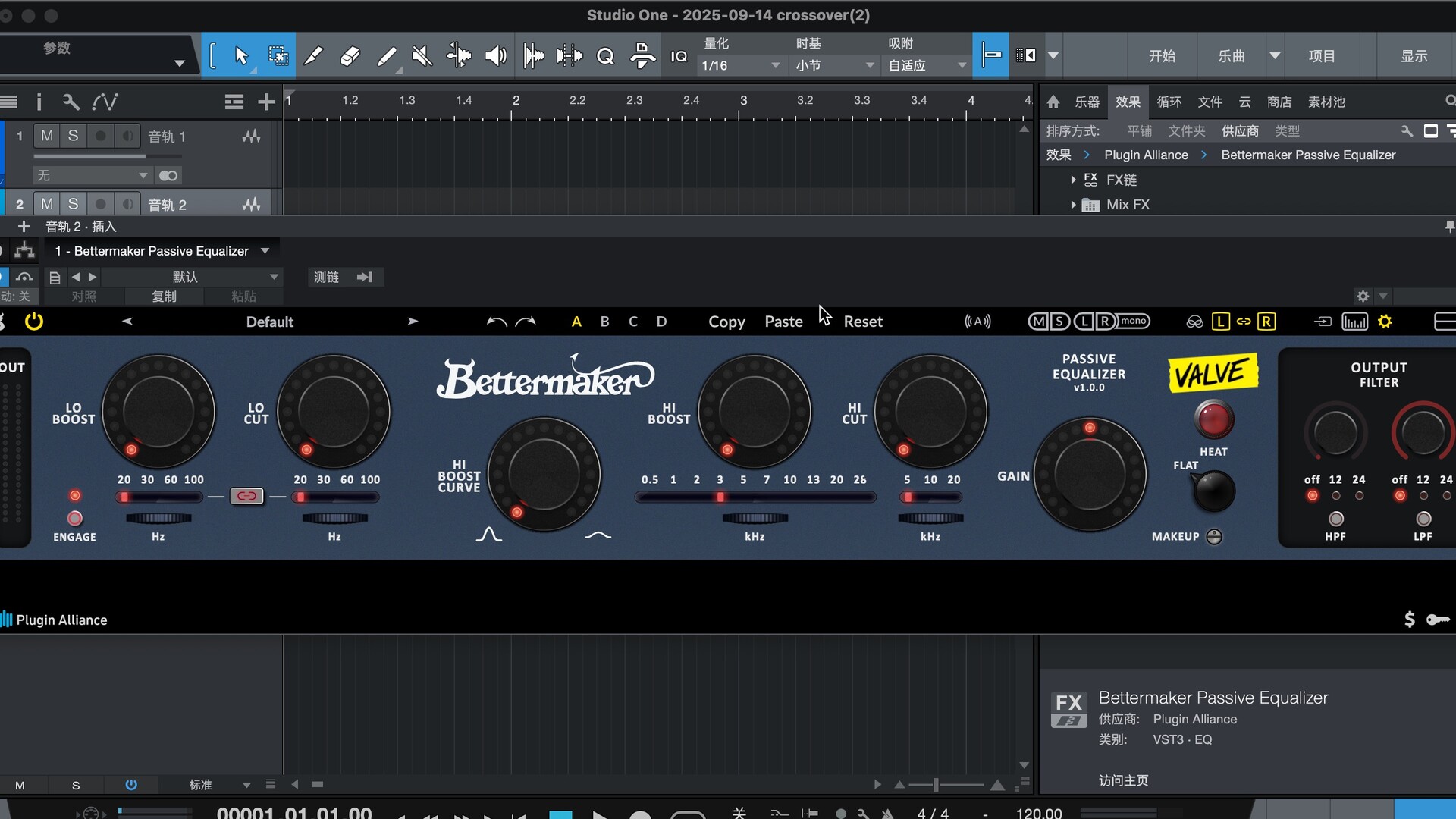Toggle the LPF switch

pyautogui.click(x=1423, y=519)
